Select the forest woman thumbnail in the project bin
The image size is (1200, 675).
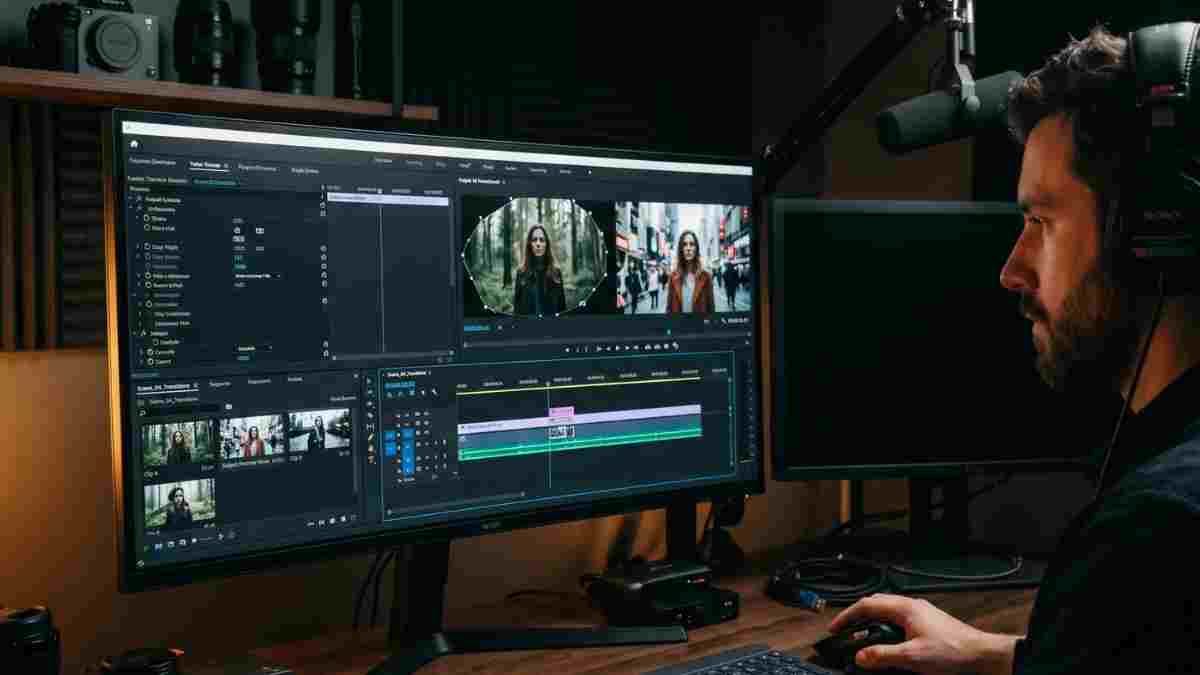coord(178,441)
